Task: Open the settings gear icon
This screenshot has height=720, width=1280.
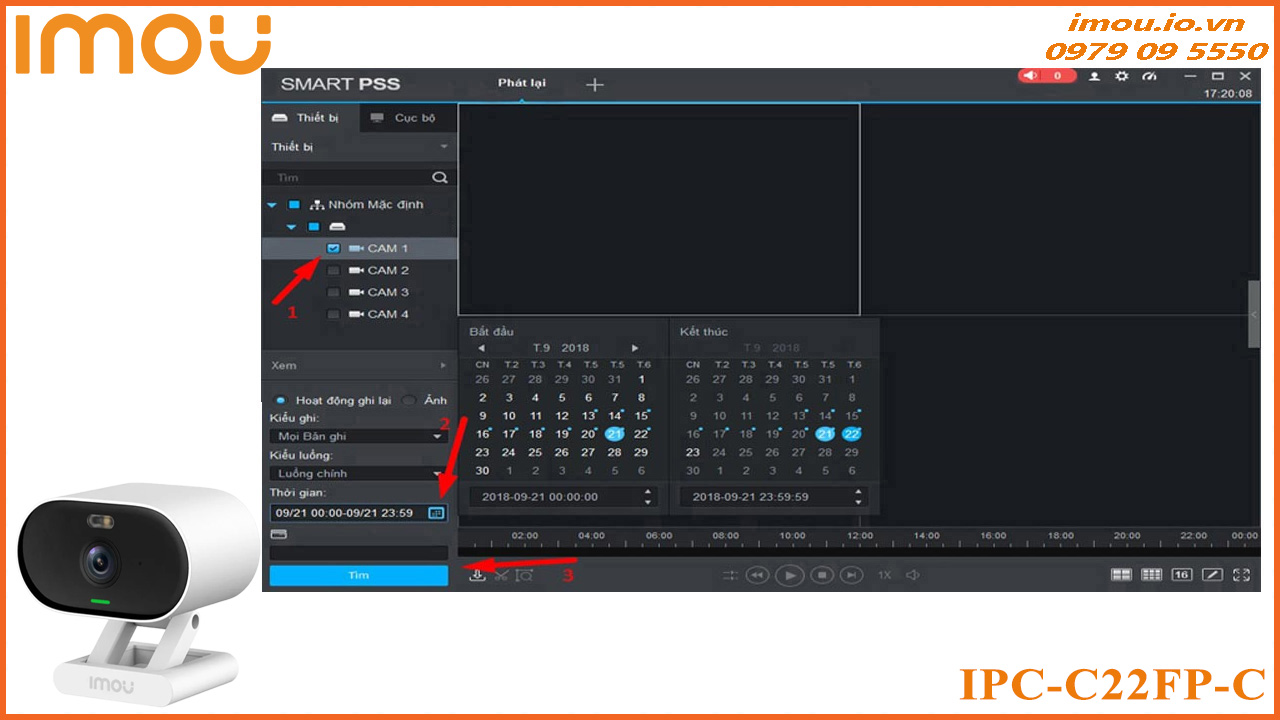Action: click(x=1121, y=76)
